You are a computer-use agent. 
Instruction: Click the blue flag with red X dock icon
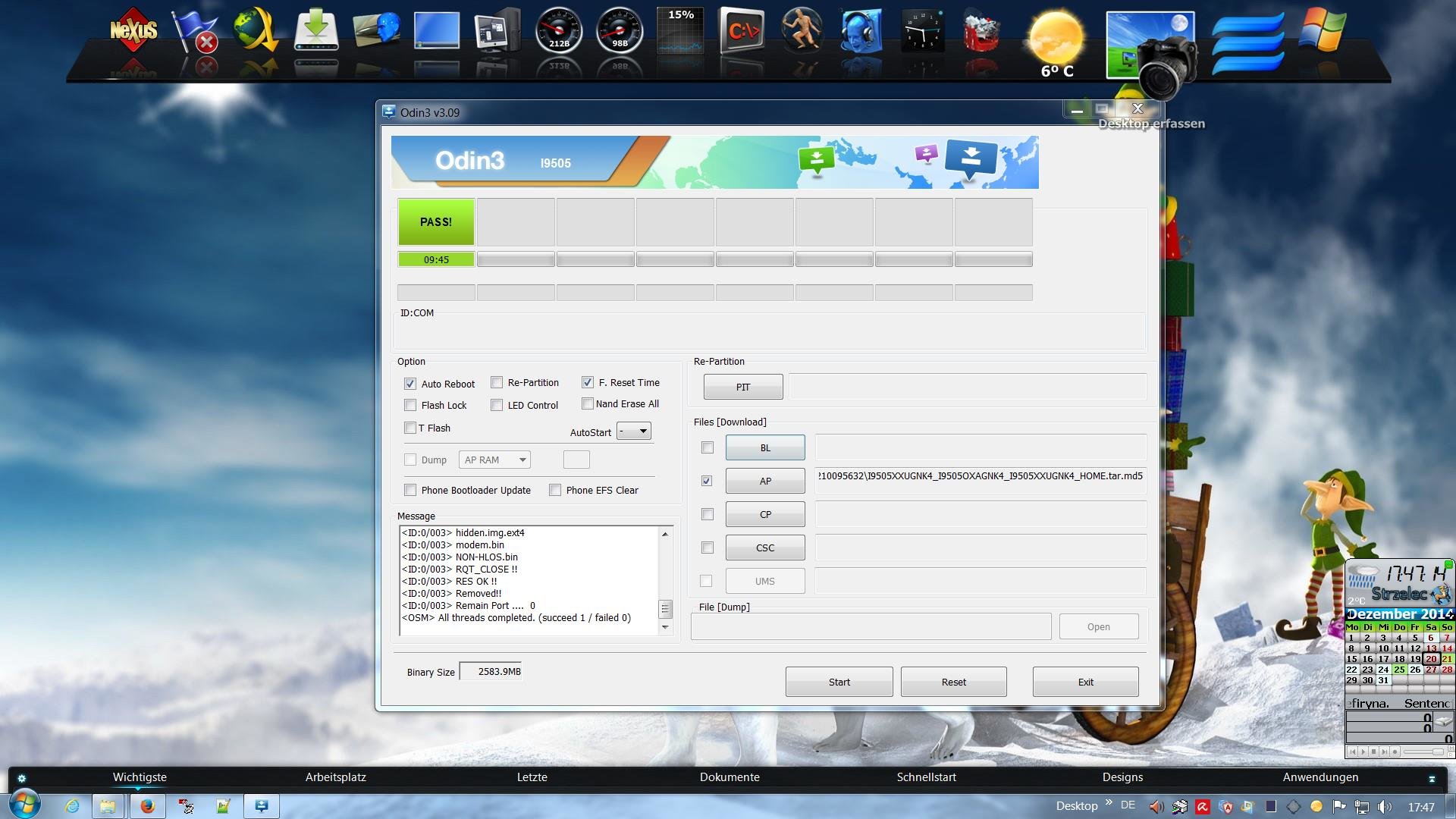coord(195,32)
